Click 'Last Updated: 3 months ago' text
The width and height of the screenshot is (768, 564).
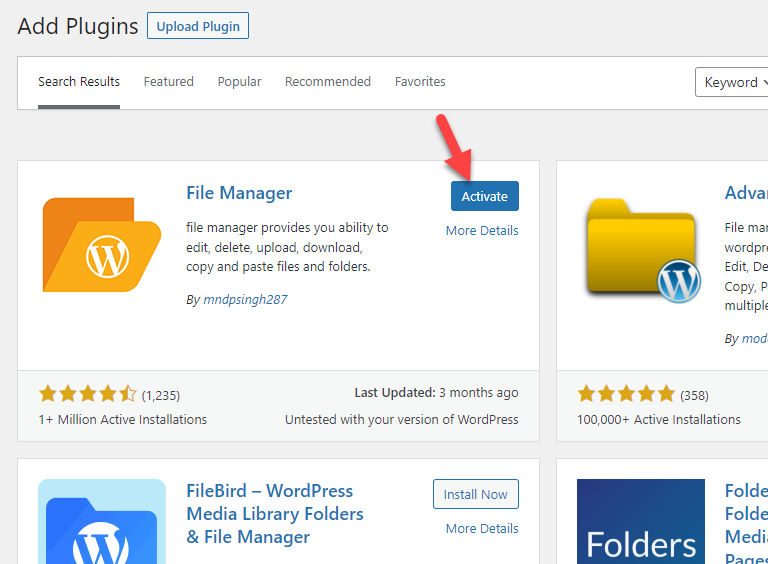click(436, 393)
